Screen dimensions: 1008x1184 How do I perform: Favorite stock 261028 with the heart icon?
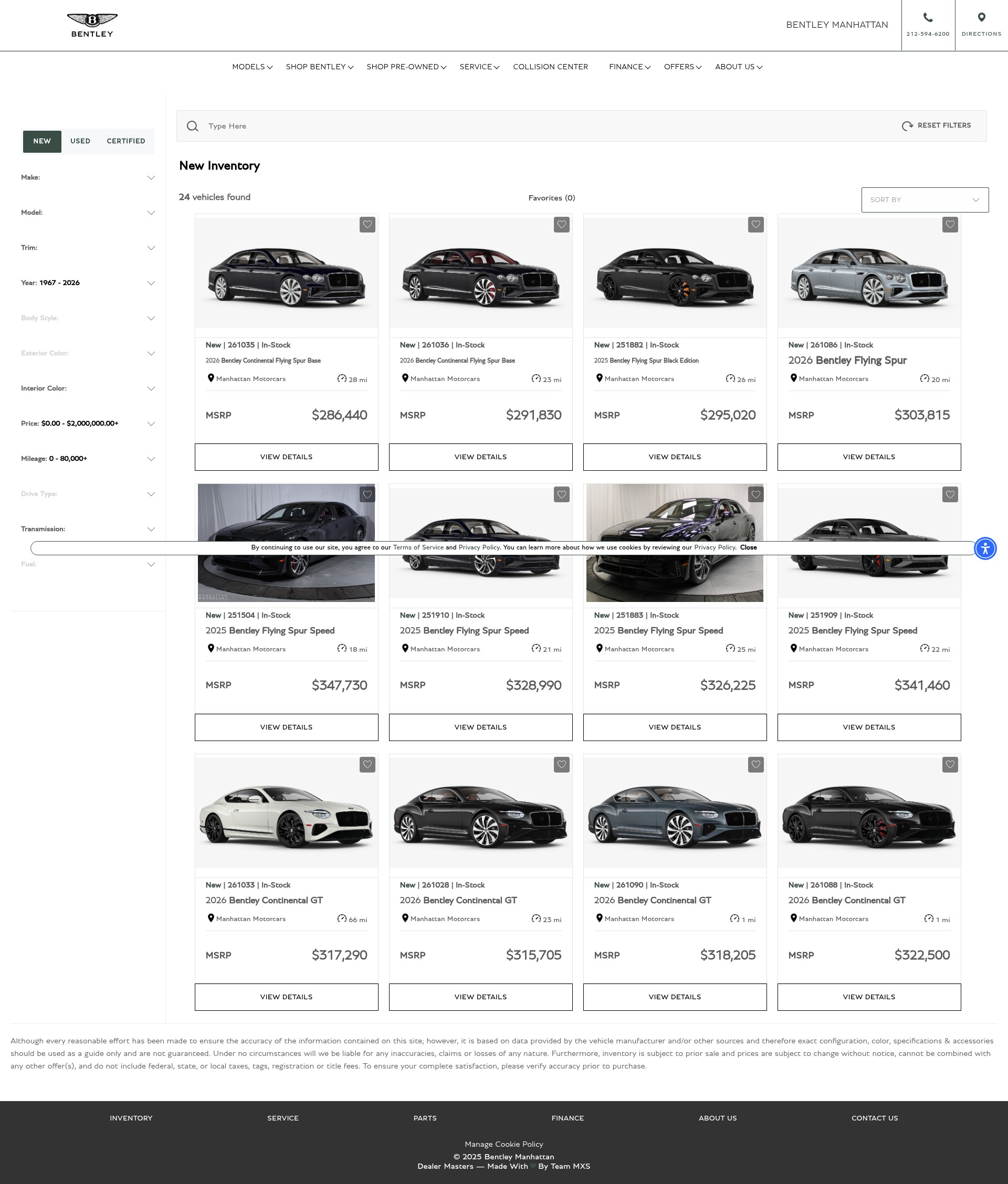coord(562,764)
